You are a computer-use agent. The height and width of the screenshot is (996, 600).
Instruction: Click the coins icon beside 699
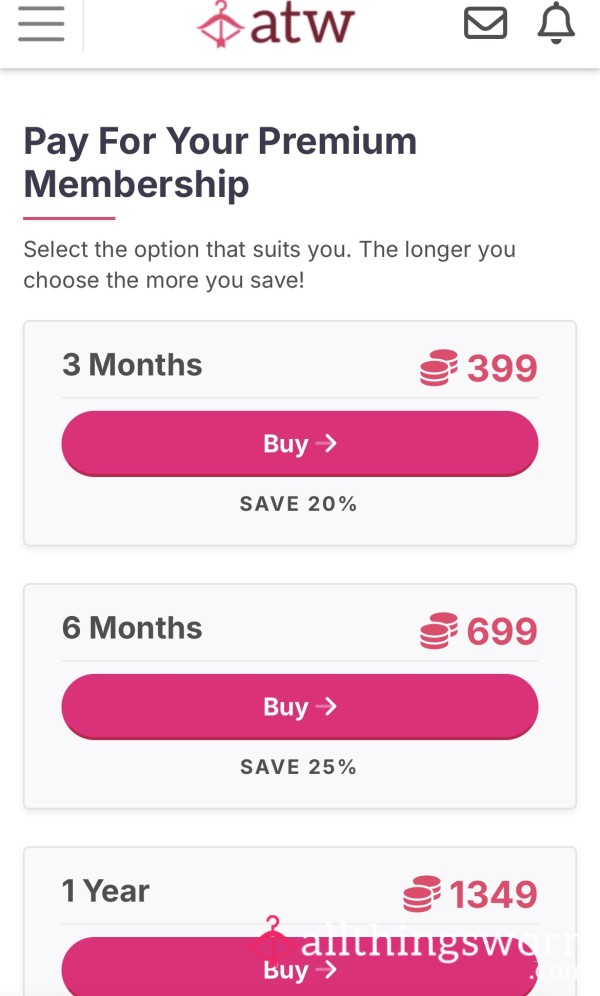(439, 631)
